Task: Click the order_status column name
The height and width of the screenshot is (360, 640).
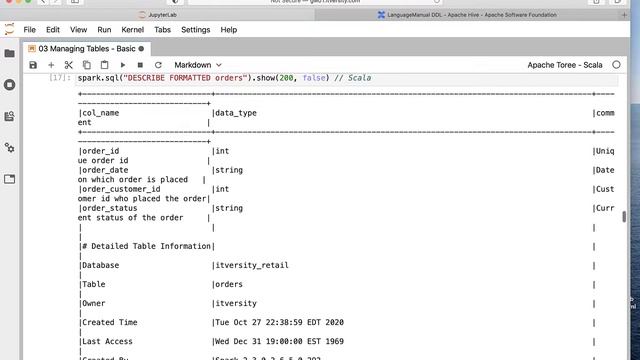Action: click(x=110, y=208)
